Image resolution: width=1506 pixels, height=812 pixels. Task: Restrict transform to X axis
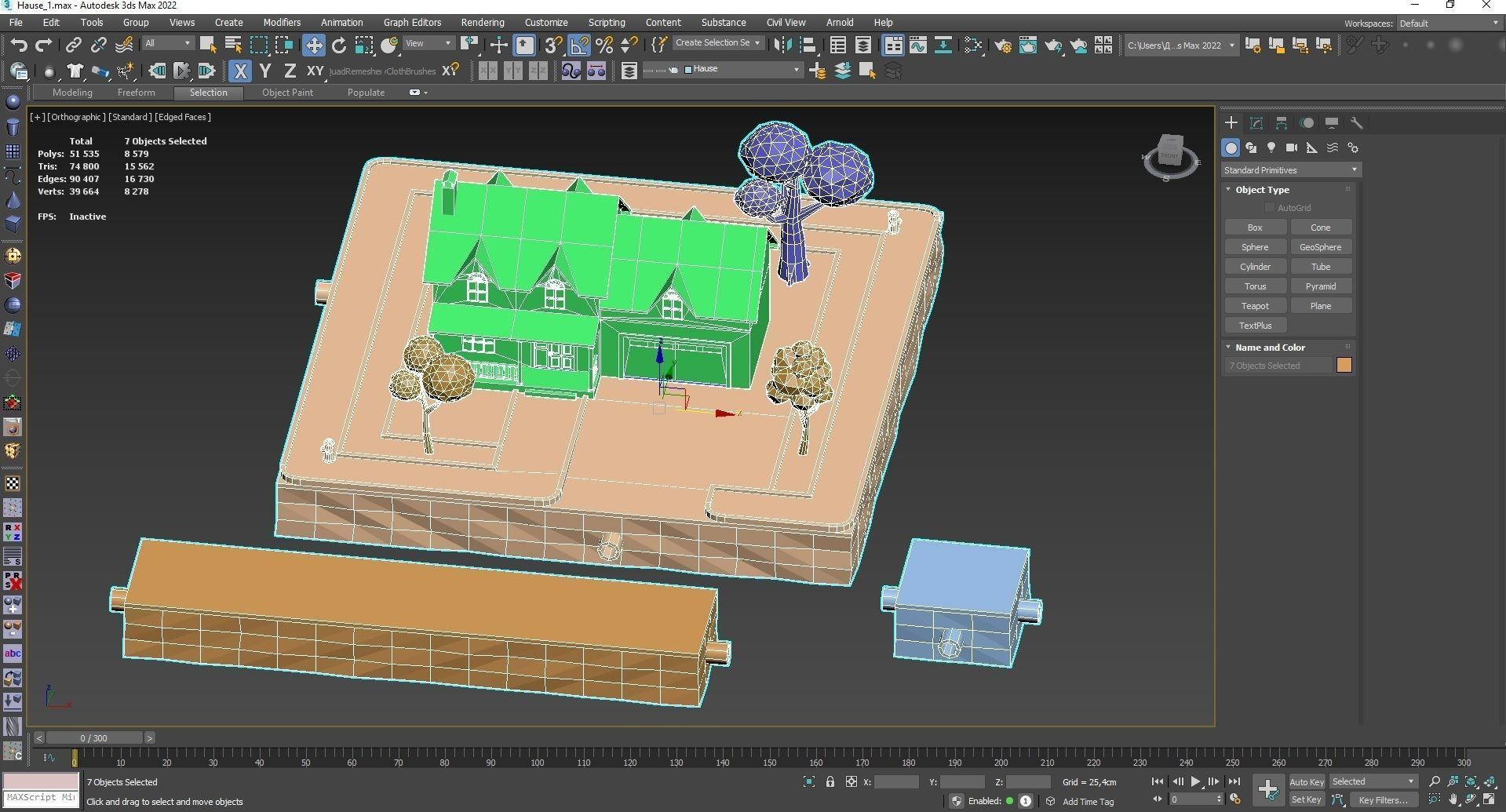click(x=240, y=71)
